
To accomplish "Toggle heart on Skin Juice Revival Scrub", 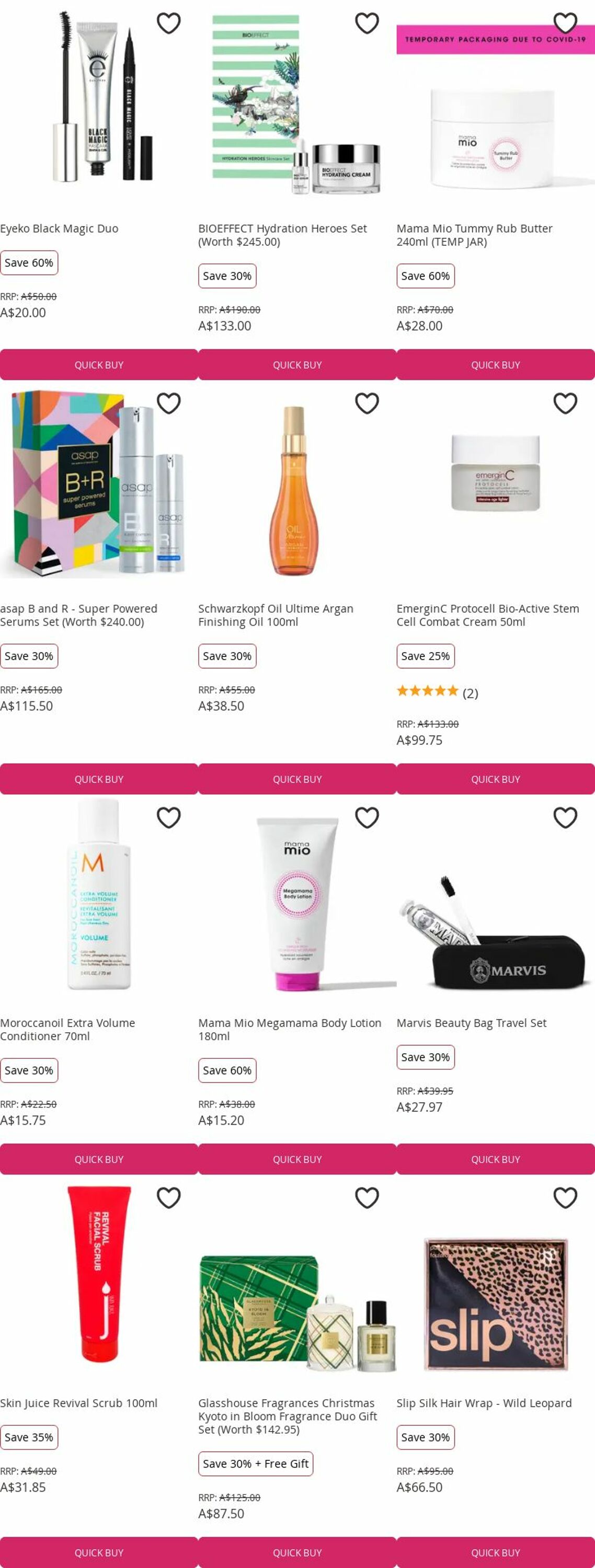I will 169,1197.
